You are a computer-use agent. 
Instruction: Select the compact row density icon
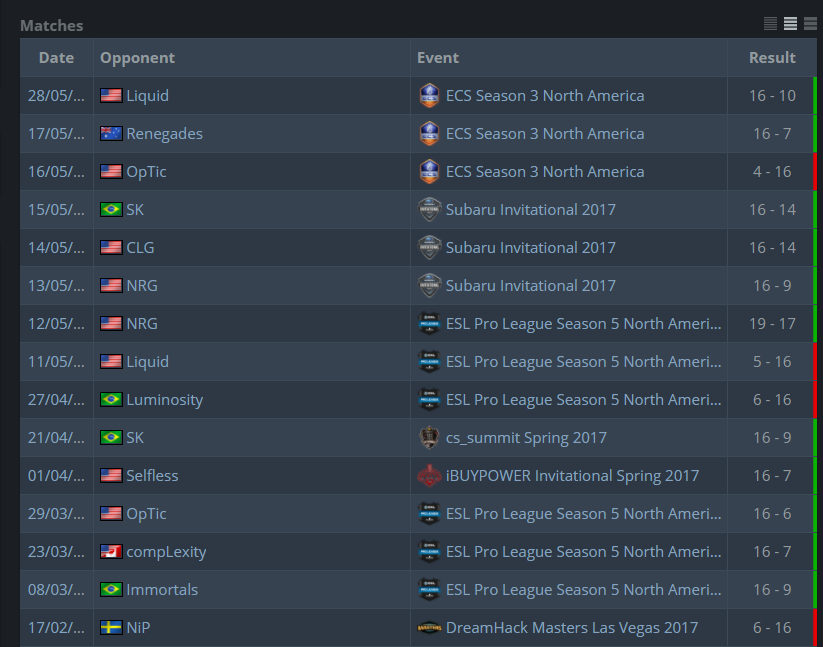click(770, 24)
